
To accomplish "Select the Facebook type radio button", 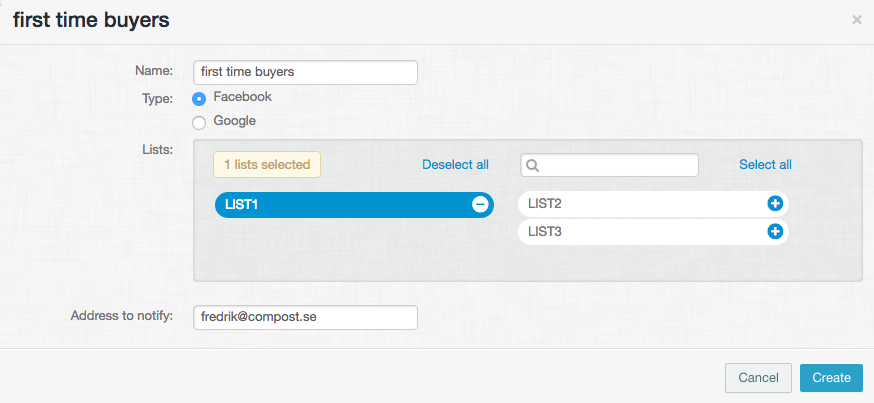I will click(x=199, y=99).
